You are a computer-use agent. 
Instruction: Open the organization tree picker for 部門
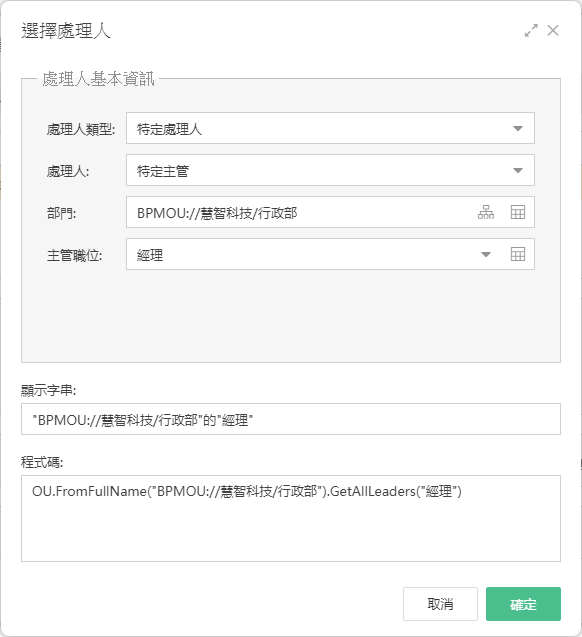(x=486, y=212)
